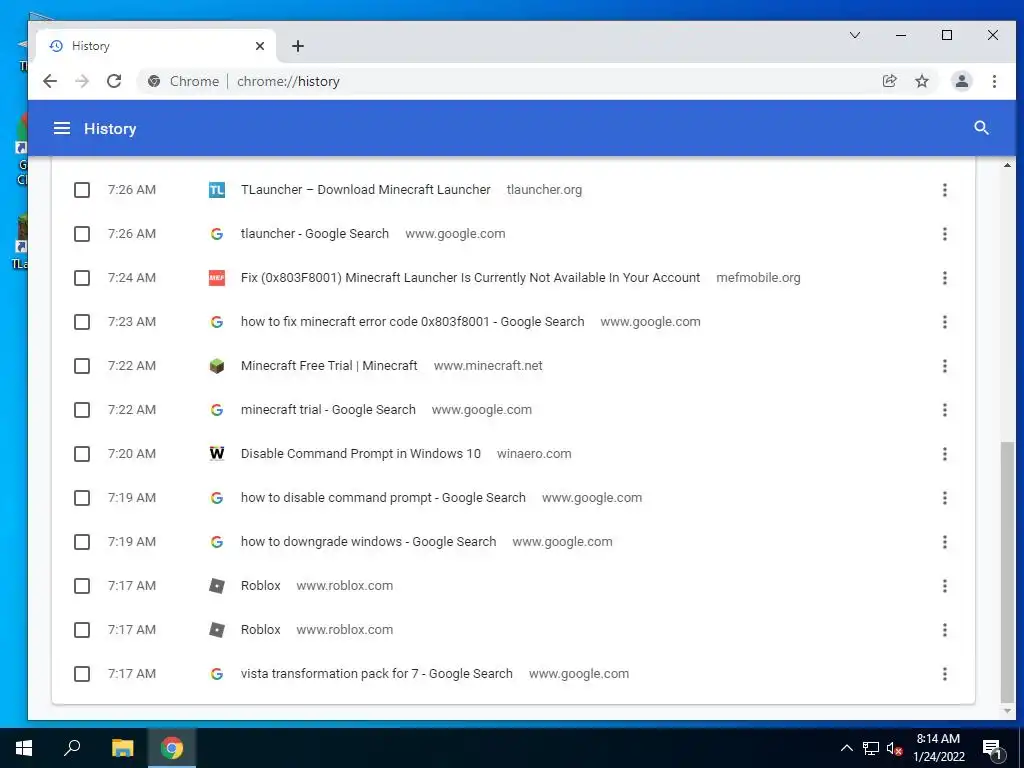
Task: Check the TLauncher – Download Minecraft Launcher entry
Action: (82, 190)
